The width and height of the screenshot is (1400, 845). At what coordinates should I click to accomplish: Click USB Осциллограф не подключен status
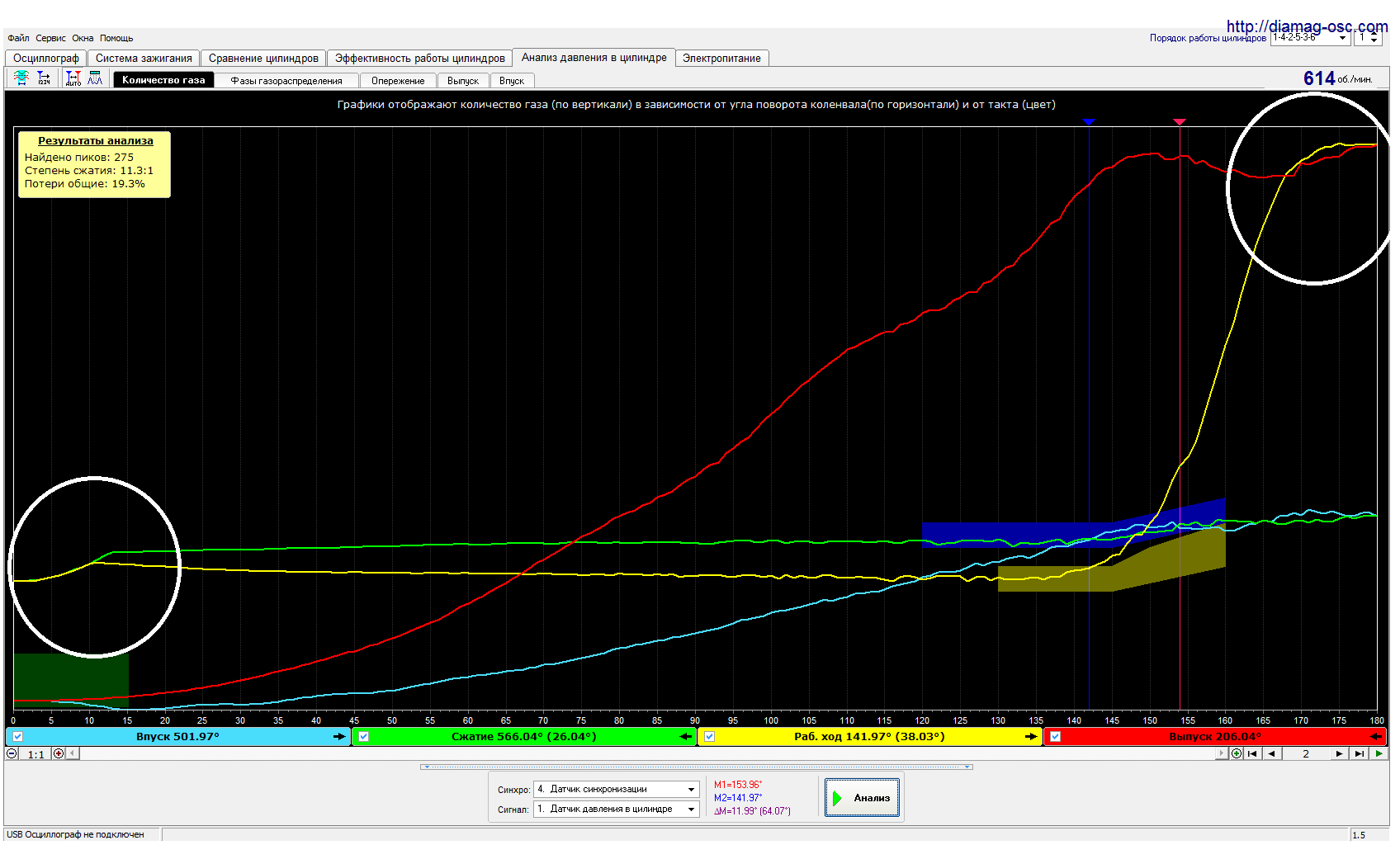click(75, 834)
